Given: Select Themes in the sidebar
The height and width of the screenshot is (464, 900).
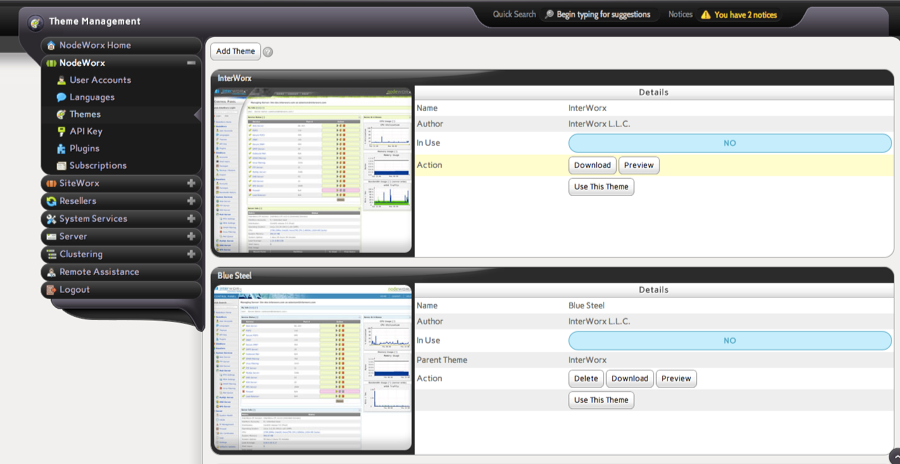Looking at the screenshot, I should [85, 114].
